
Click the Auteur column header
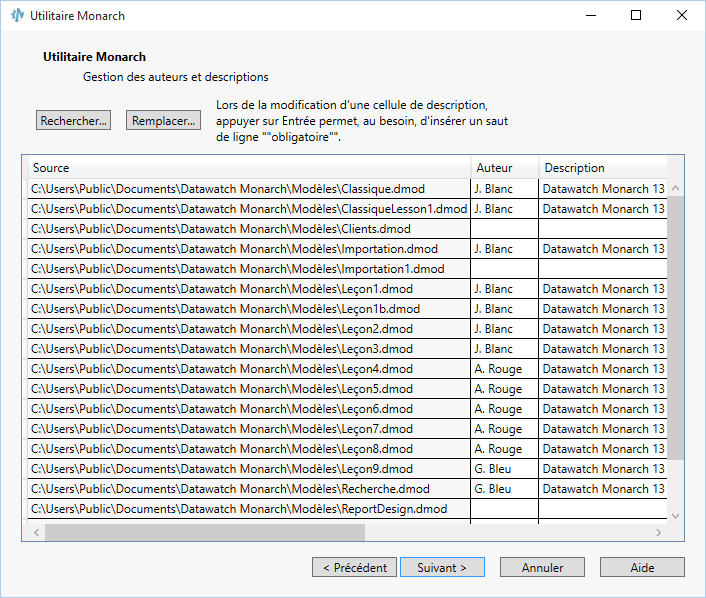[504, 168]
